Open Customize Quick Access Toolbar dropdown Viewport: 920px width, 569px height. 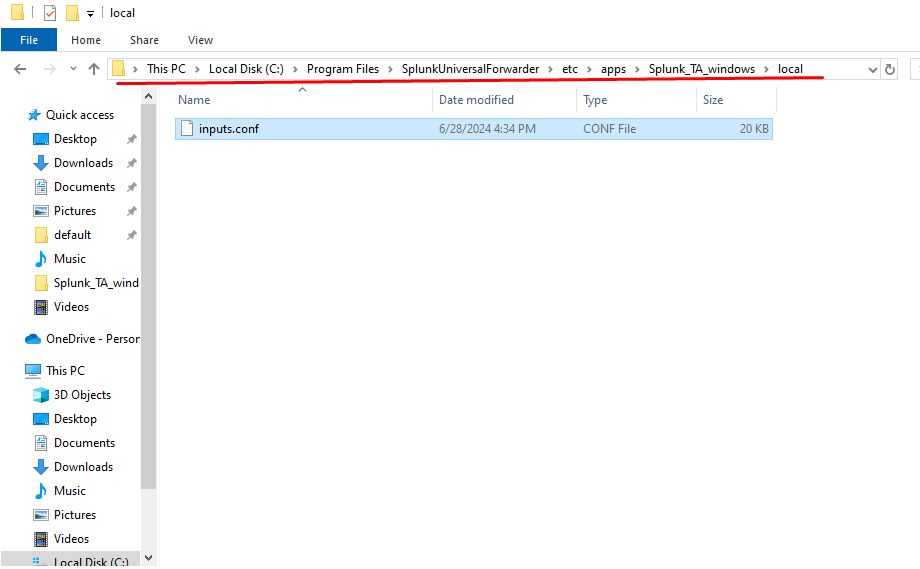point(90,13)
